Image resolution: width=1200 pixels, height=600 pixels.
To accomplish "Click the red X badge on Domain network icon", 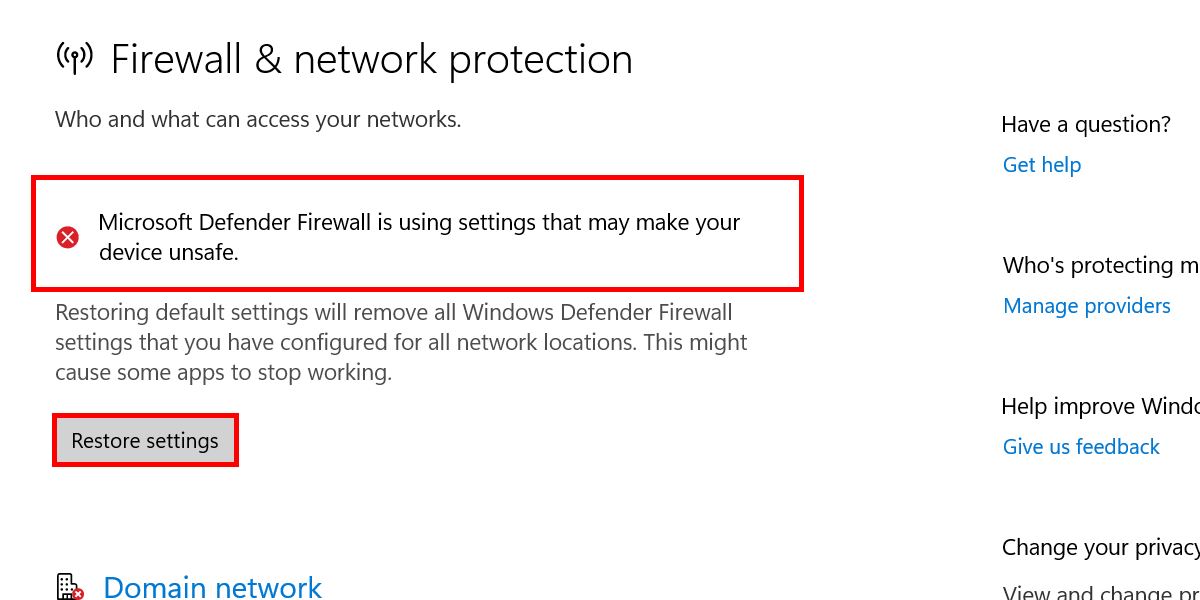I will pyautogui.click(x=79, y=595).
